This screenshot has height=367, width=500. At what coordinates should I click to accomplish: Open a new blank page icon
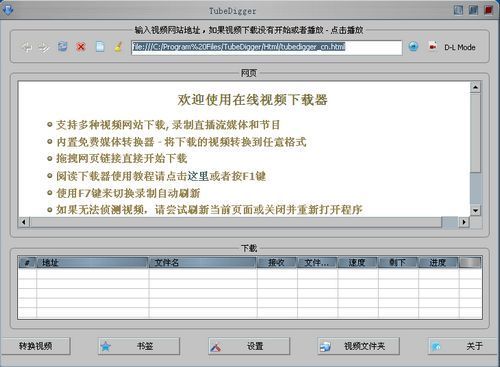tap(100, 46)
